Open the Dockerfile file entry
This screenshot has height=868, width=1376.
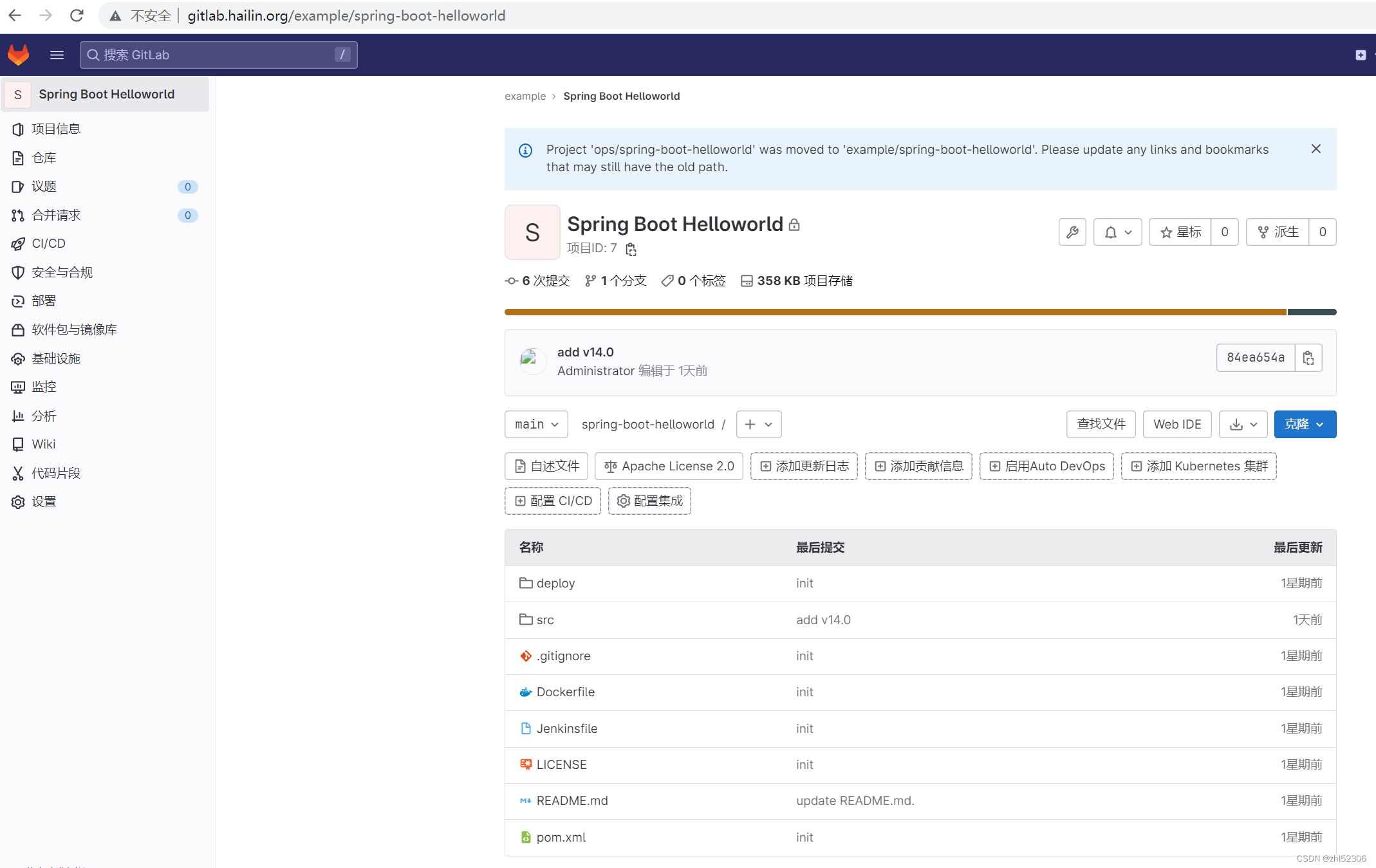tap(565, 692)
